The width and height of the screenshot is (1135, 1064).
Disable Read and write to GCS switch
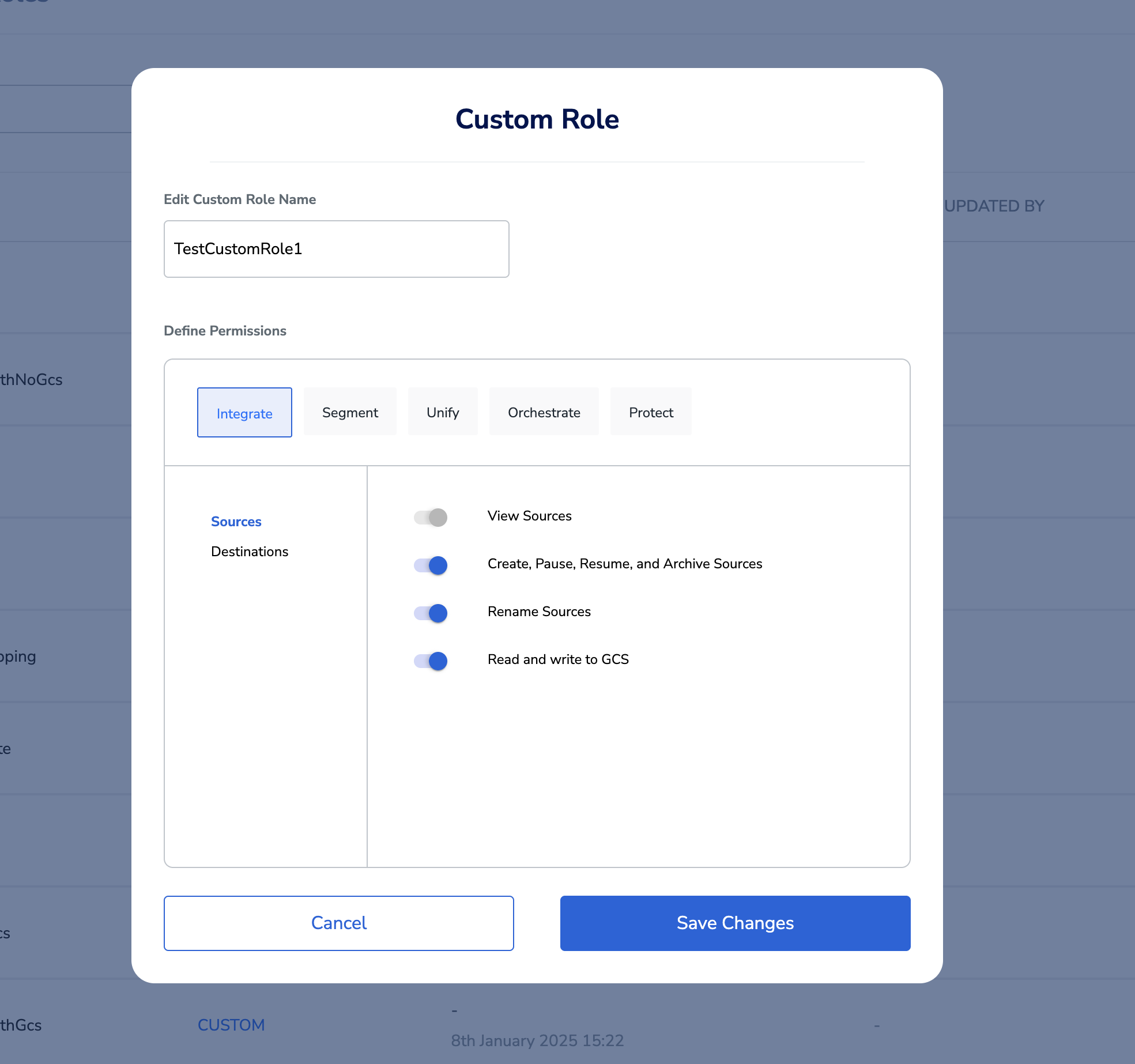431,661
